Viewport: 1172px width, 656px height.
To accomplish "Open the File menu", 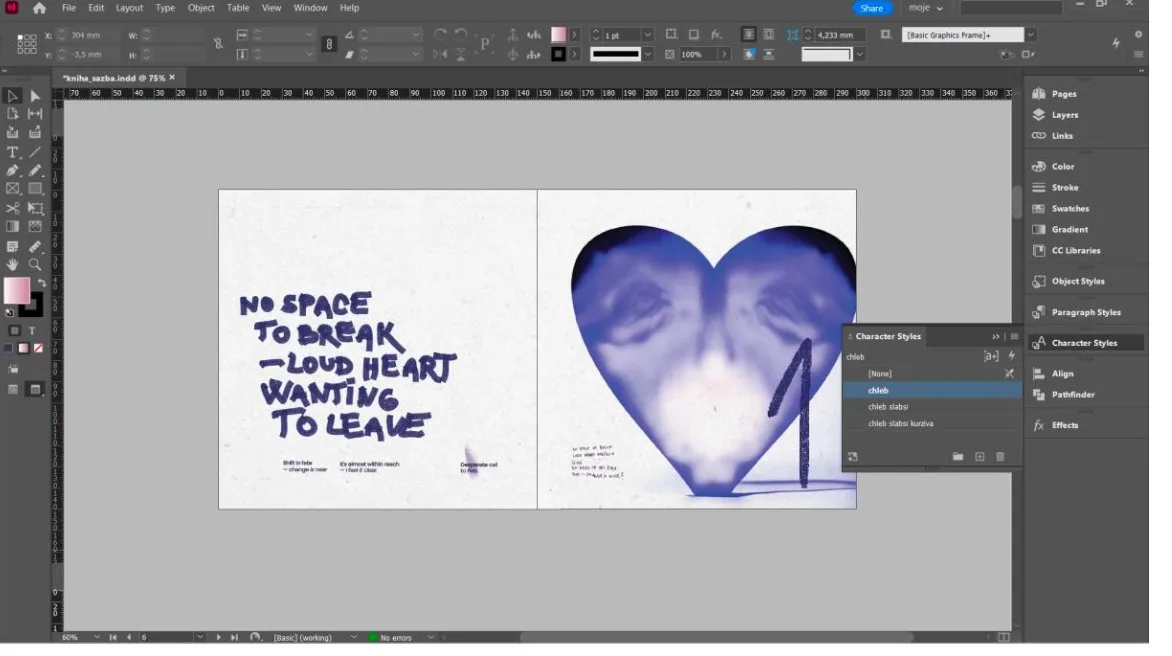I will 69,8.
